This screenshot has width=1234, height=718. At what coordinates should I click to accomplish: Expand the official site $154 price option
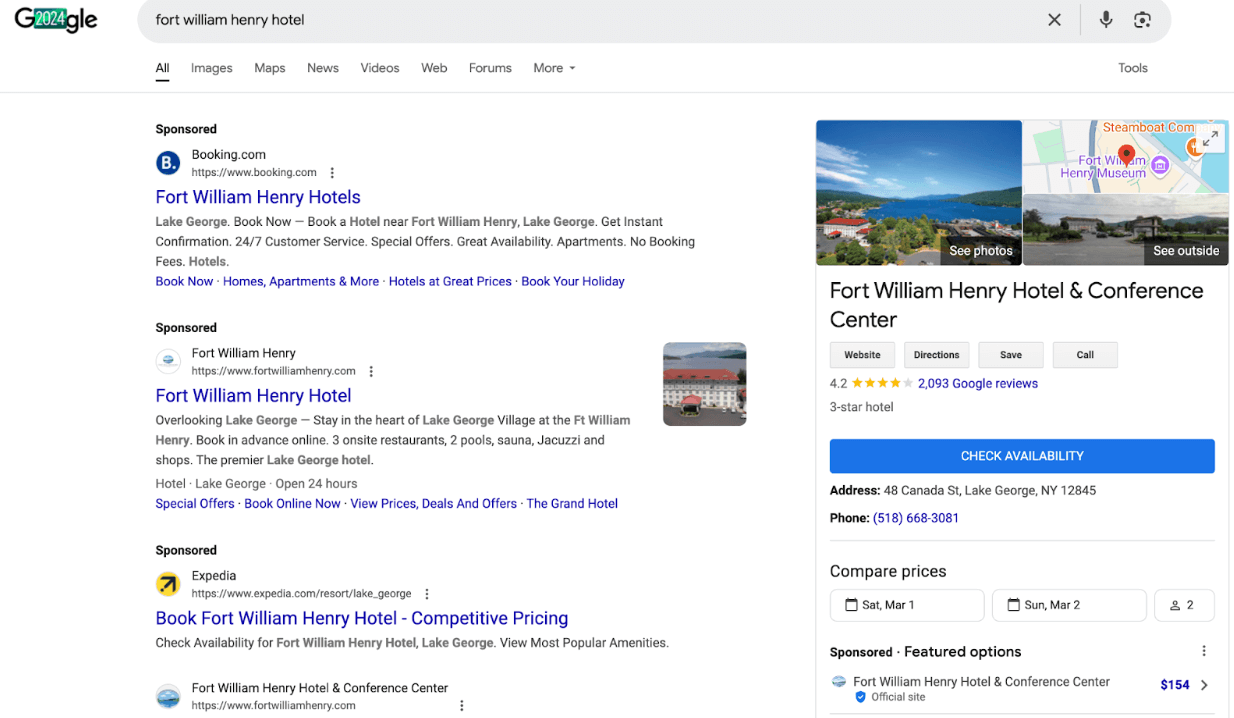point(1204,685)
